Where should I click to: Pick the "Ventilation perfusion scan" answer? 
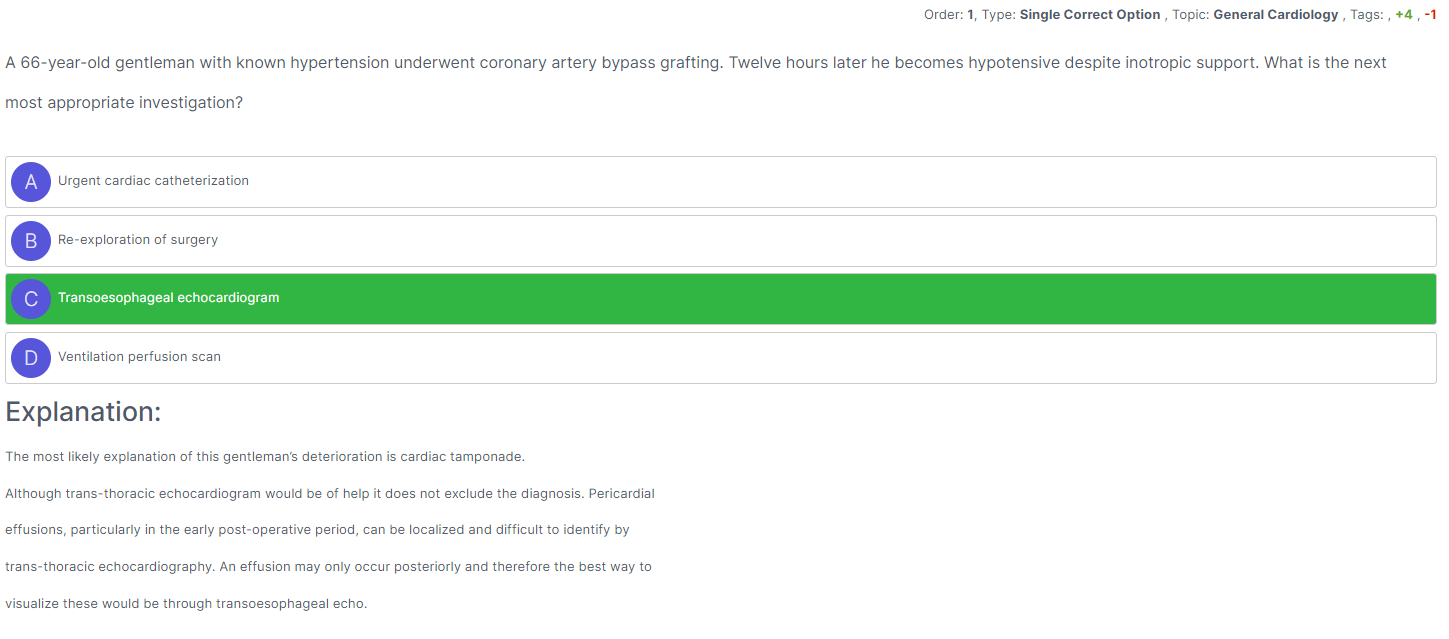point(139,357)
